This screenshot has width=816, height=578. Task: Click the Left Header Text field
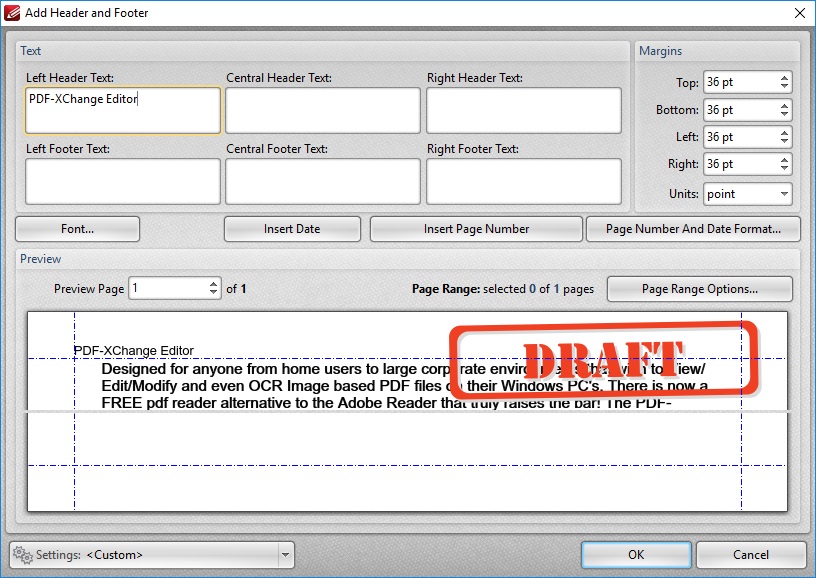pyautogui.click(x=120, y=110)
